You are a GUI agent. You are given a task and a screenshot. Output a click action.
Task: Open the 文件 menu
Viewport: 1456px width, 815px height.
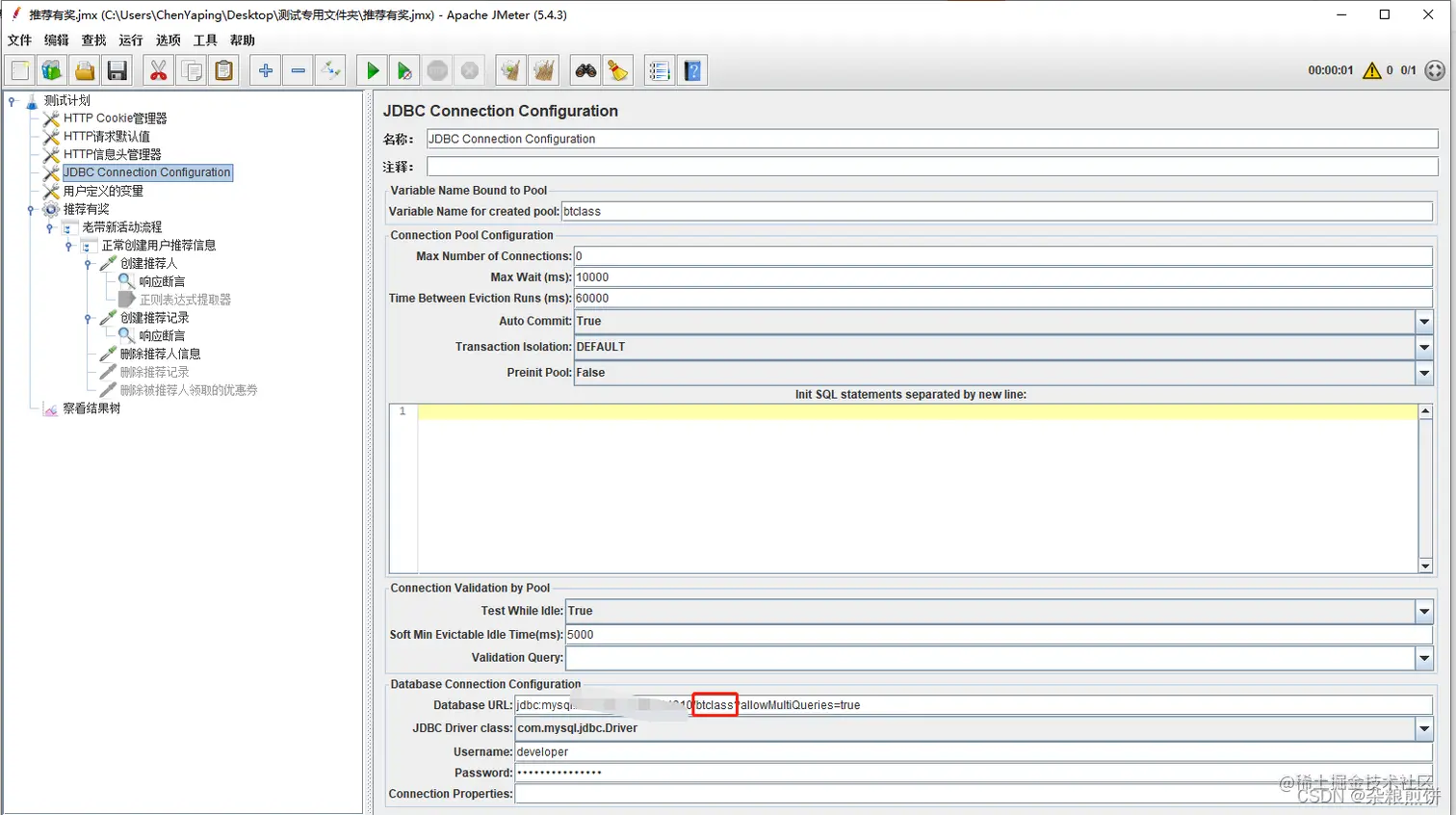click(x=19, y=40)
